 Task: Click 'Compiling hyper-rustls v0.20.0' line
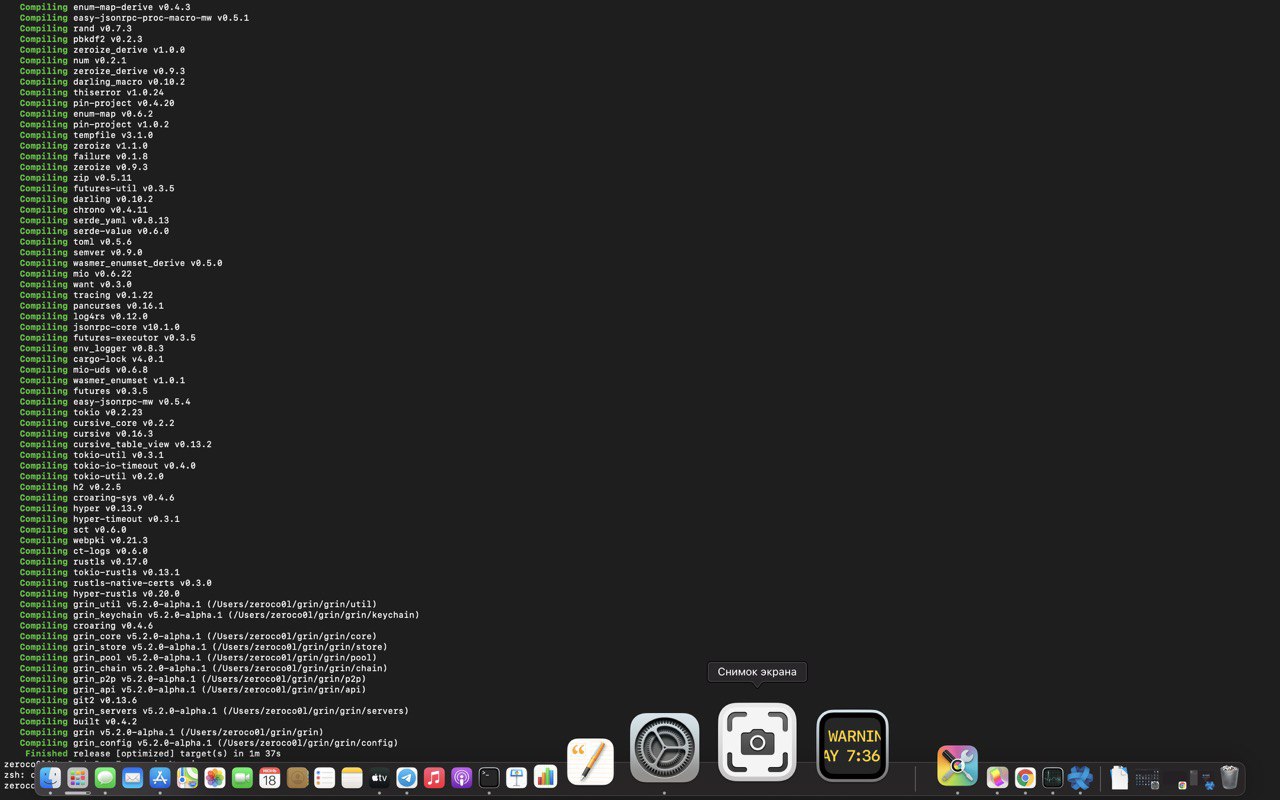(100, 594)
